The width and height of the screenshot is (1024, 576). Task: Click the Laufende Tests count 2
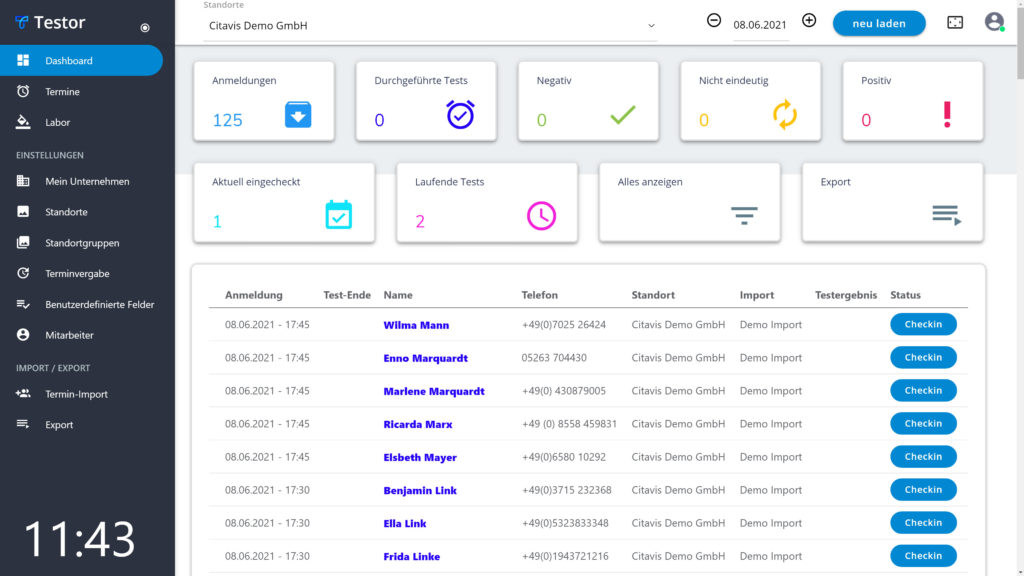[420, 221]
